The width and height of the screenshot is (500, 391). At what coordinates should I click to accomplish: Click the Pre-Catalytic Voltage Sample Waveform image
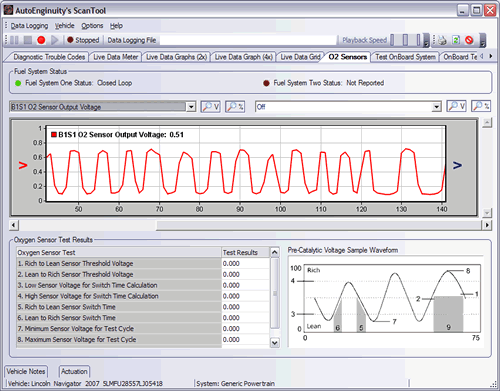tap(386, 303)
